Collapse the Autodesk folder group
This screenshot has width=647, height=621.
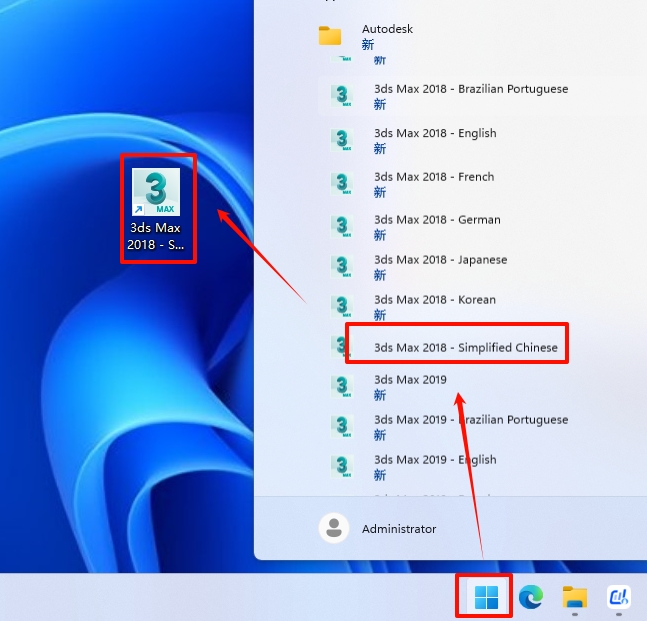387,30
